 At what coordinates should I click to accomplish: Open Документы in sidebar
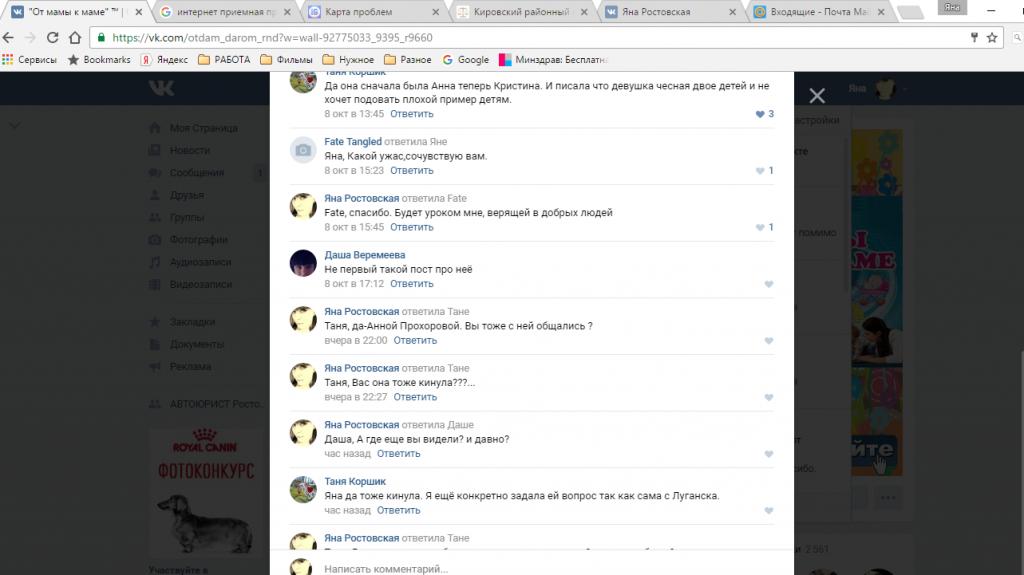point(186,344)
